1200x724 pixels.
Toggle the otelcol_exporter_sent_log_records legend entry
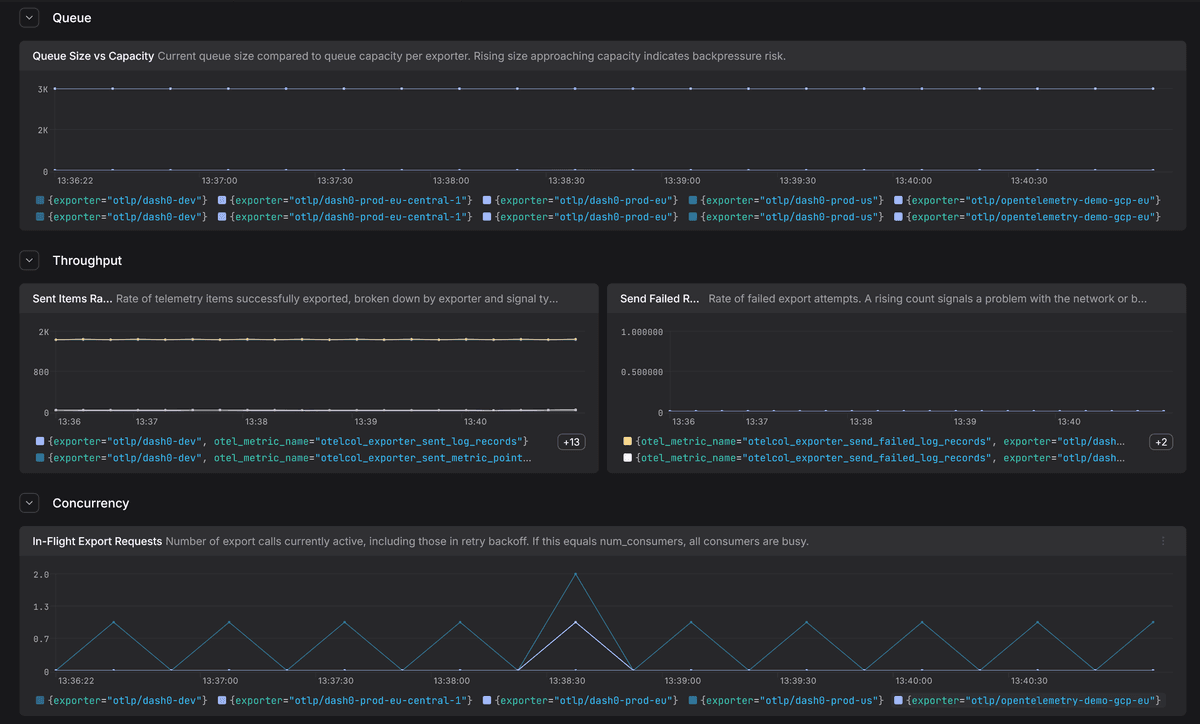pos(282,441)
